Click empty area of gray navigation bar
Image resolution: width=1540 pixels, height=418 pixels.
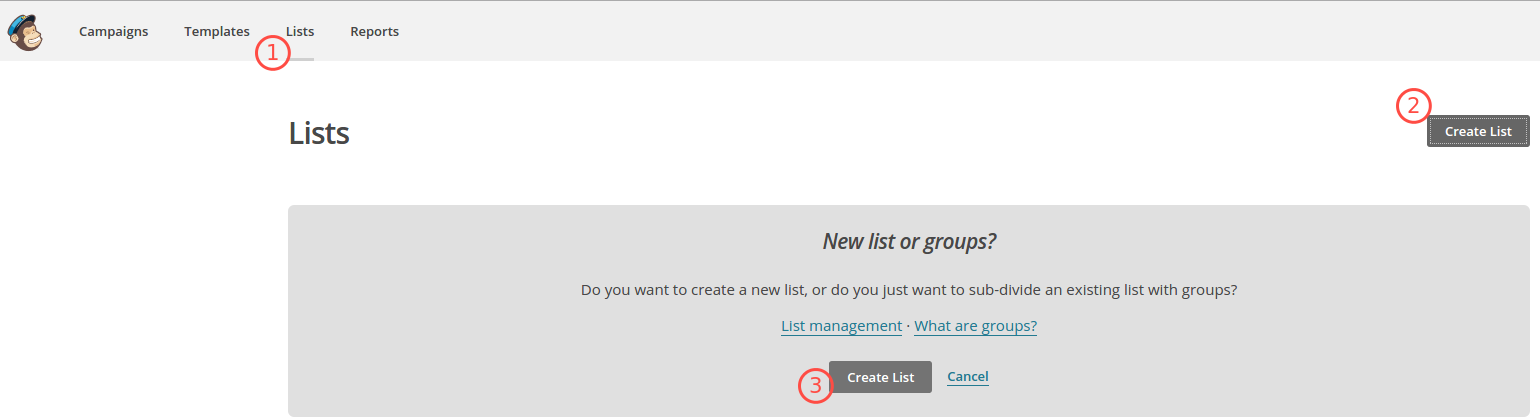[x=900, y=32]
